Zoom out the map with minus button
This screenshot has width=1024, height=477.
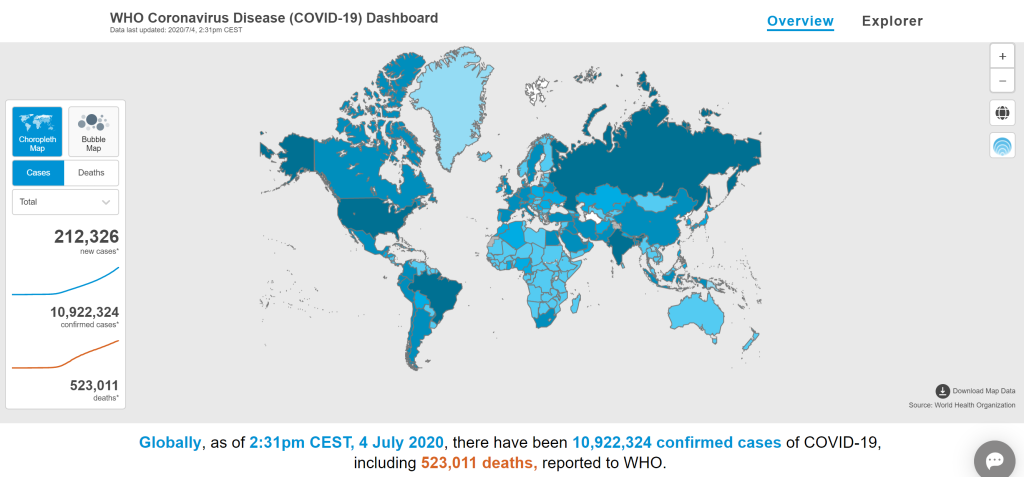1002,81
